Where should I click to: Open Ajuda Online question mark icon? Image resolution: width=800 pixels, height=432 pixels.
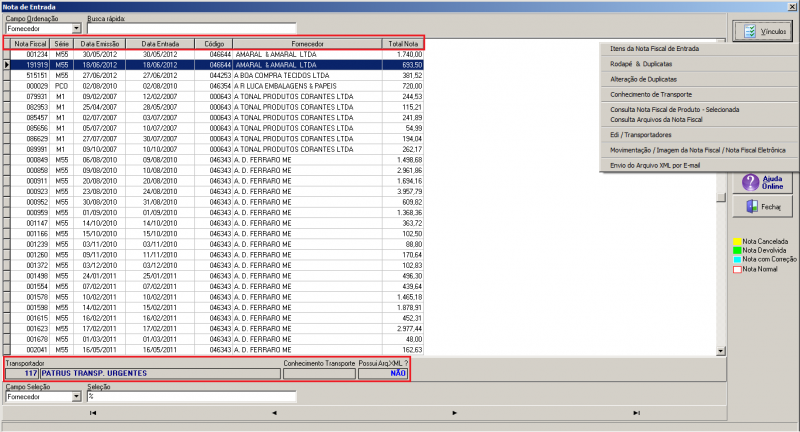[x=751, y=182]
